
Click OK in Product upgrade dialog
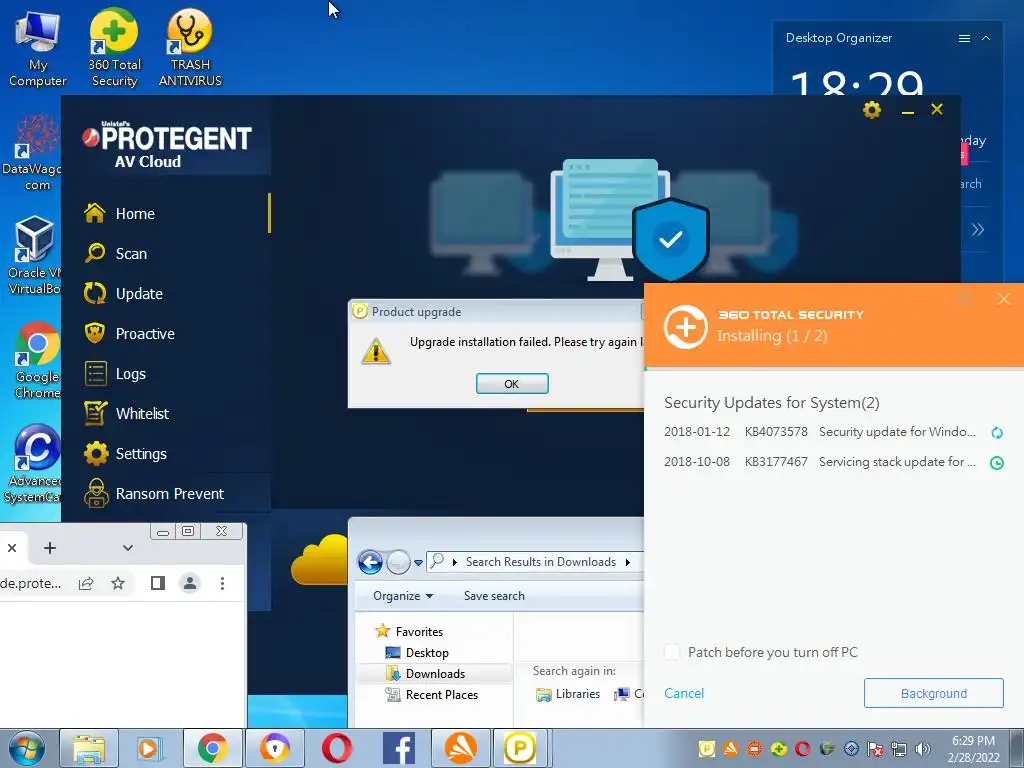(512, 384)
